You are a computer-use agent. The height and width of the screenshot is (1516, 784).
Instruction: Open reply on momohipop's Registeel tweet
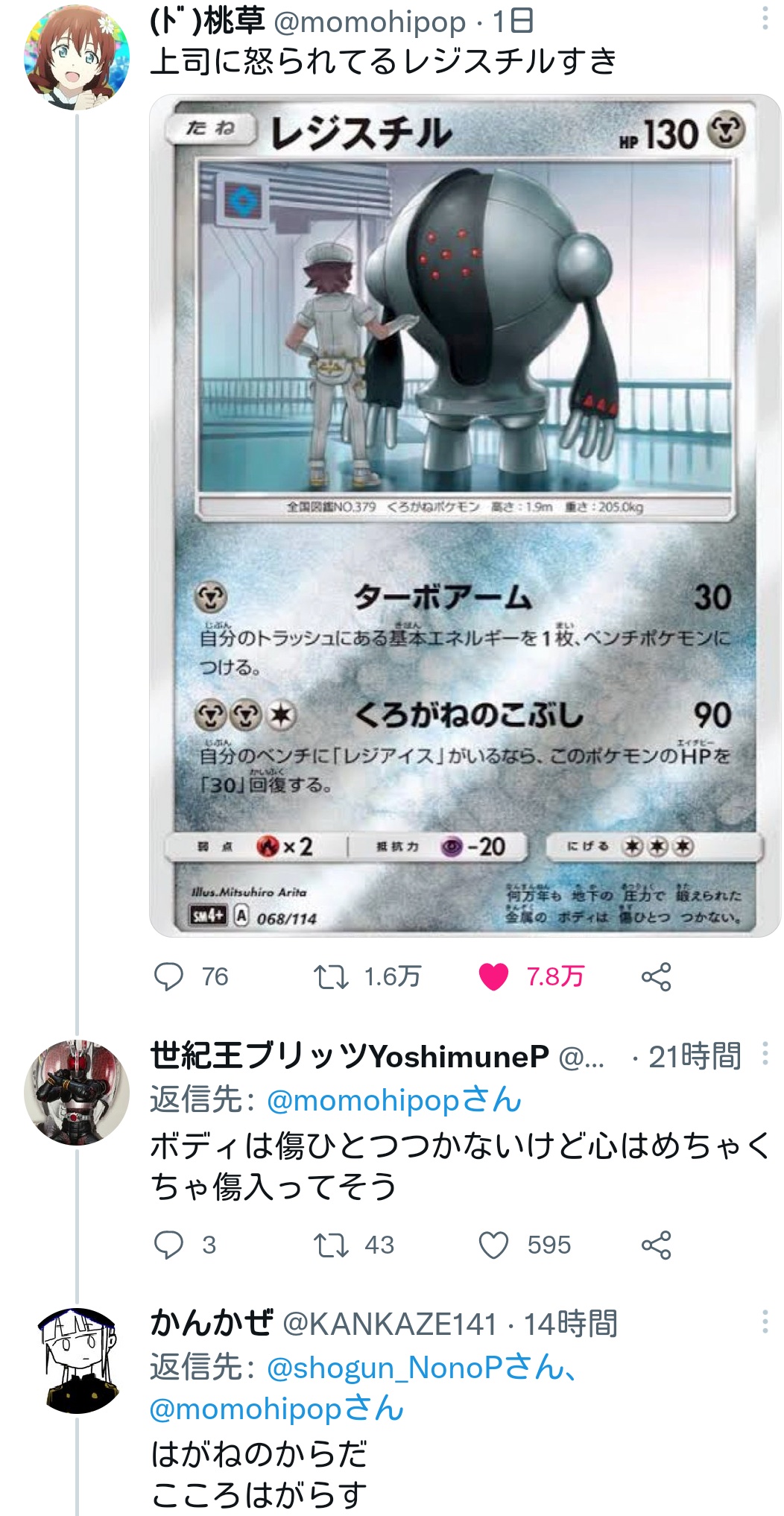[x=168, y=976]
